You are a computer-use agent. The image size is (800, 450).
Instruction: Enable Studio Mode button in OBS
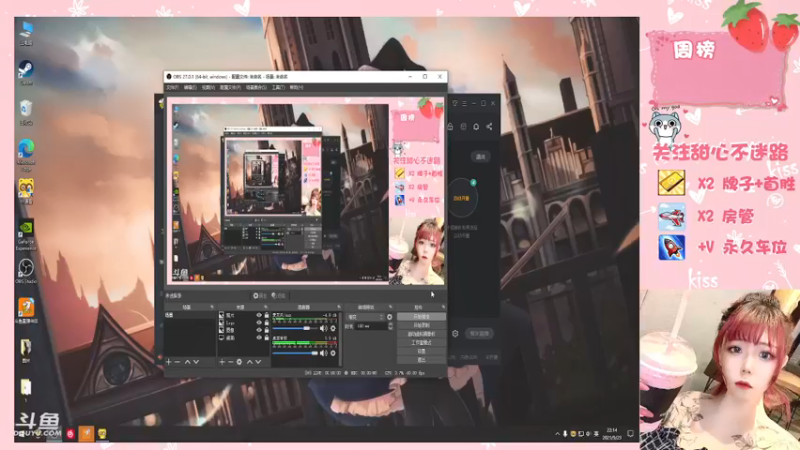point(421,343)
